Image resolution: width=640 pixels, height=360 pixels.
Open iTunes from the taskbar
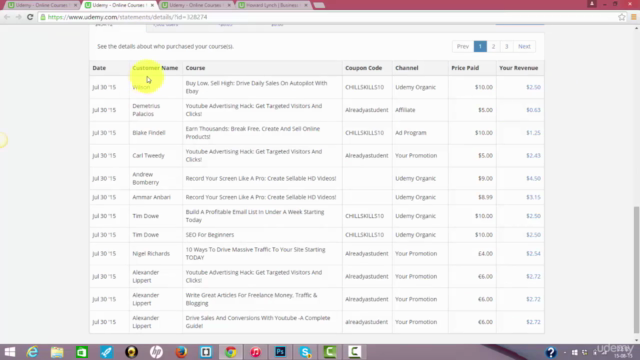(256, 352)
